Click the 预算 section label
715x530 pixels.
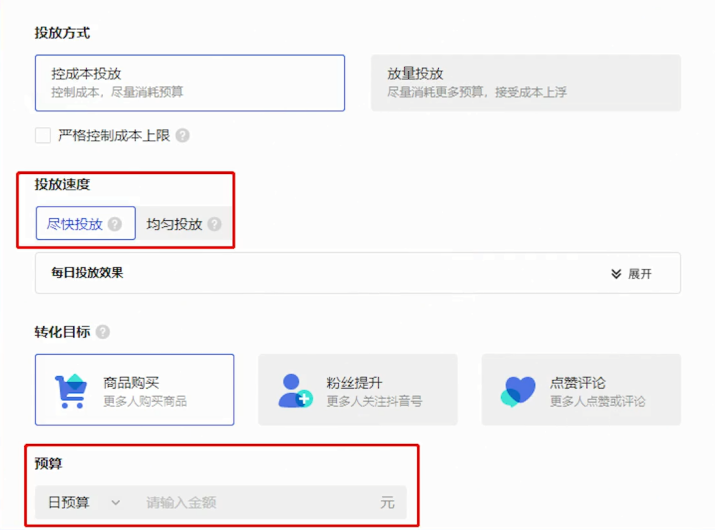pos(48,463)
